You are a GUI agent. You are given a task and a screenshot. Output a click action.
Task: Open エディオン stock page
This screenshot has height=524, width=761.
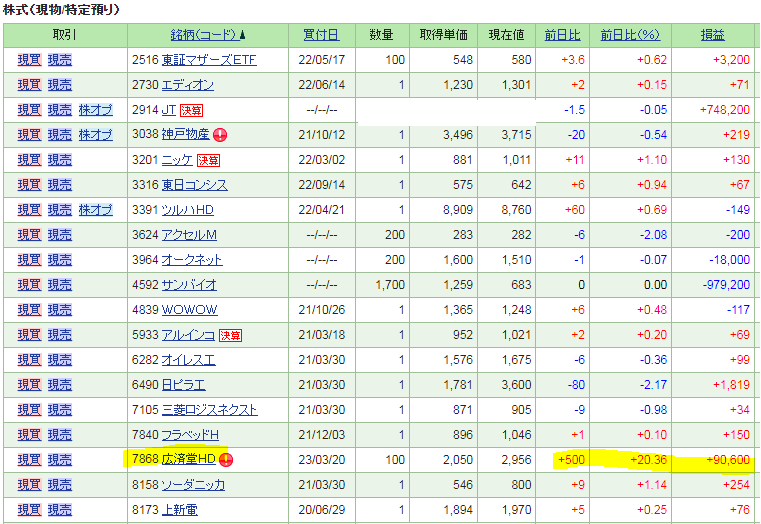(x=187, y=85)
